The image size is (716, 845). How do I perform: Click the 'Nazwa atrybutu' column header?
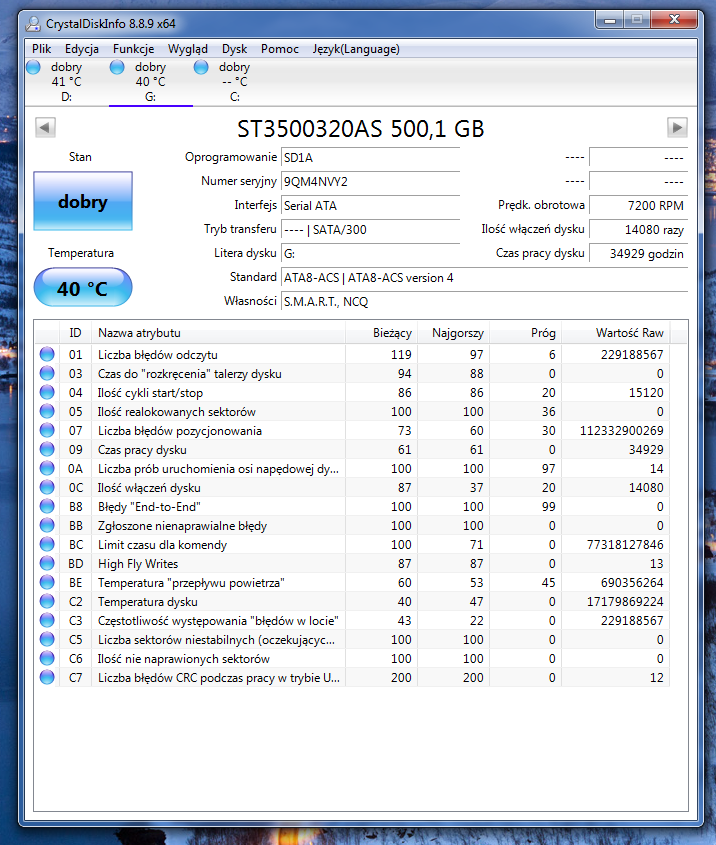point(218,333)
